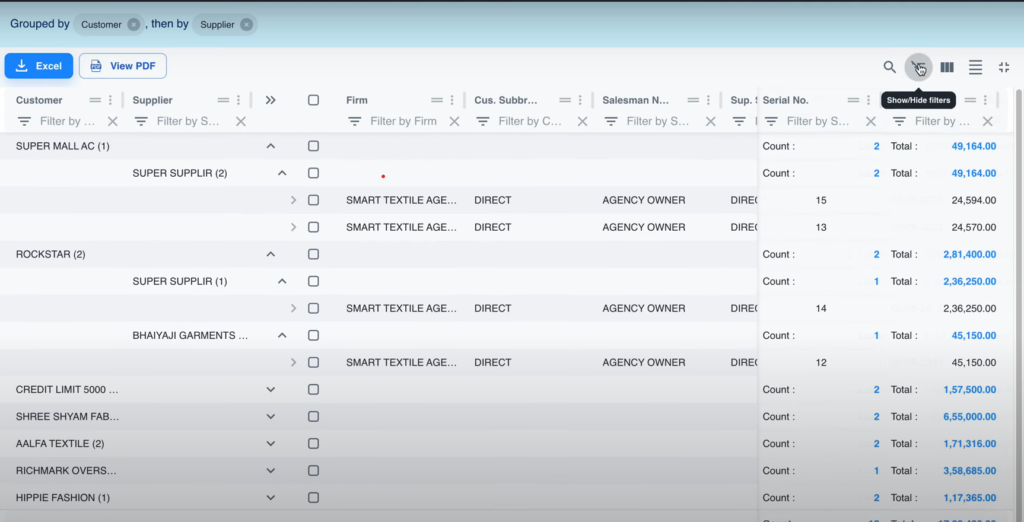This screenshot has height=522, width=1024.
Task: Download the report with Excel button
Action: (39, 66)
